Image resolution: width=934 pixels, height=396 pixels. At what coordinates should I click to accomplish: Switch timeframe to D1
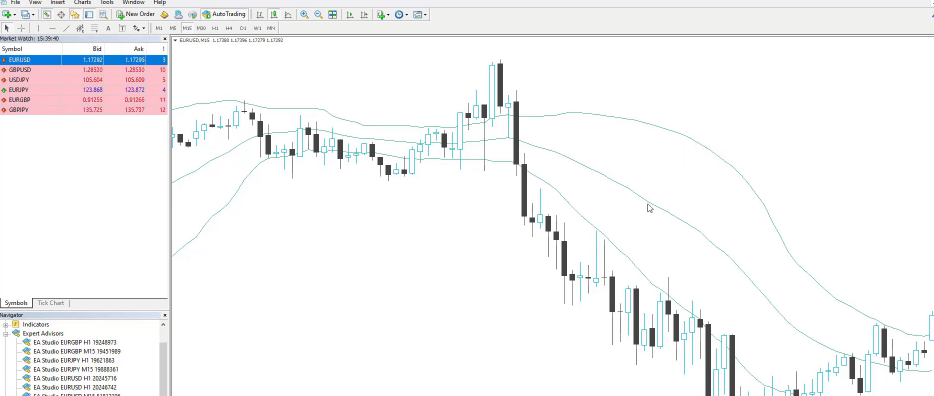(243, 28)
